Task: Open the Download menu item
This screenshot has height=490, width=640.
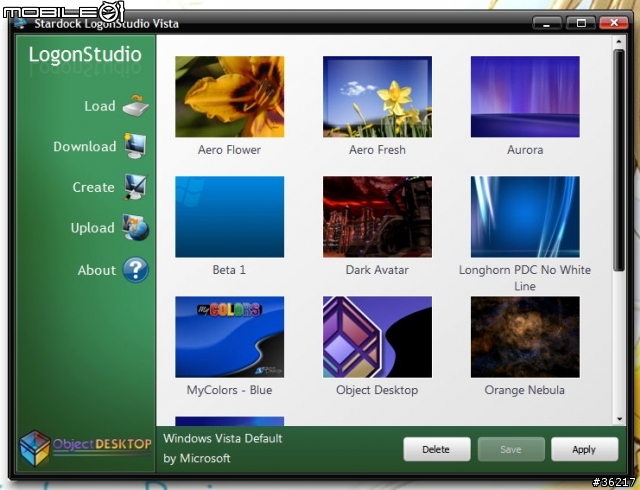Action: click(84, 146)
